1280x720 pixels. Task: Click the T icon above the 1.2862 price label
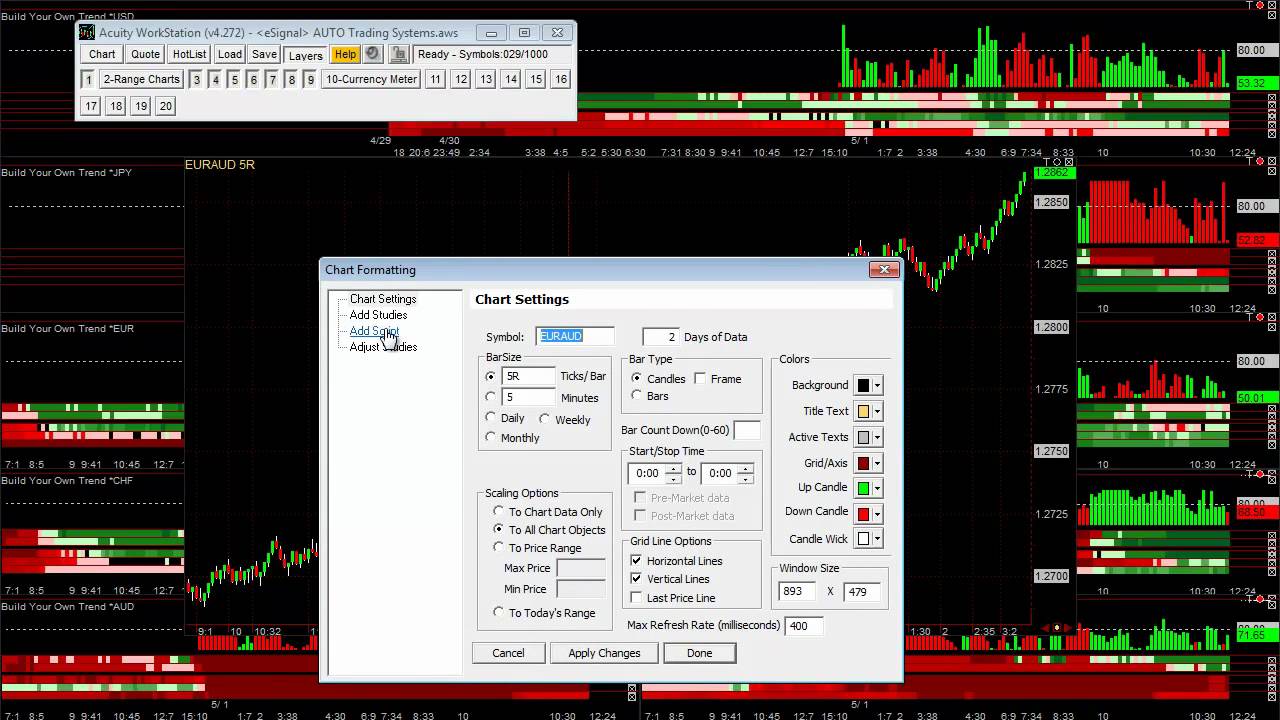click(x=1048, y=162)
